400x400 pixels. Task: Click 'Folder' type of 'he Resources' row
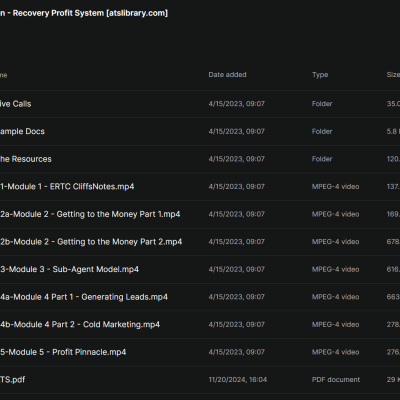pos(322,159)
